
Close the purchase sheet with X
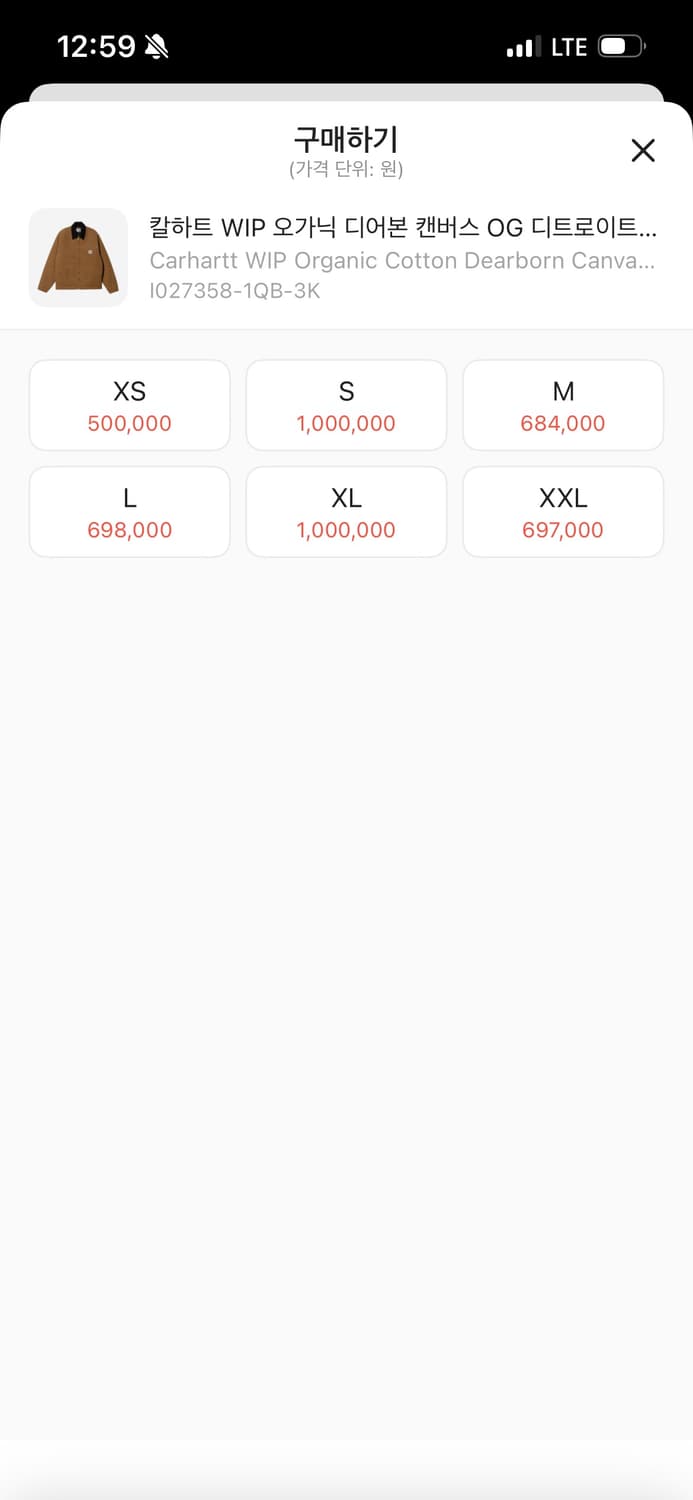pyautogui.click(x=643, y=150)
